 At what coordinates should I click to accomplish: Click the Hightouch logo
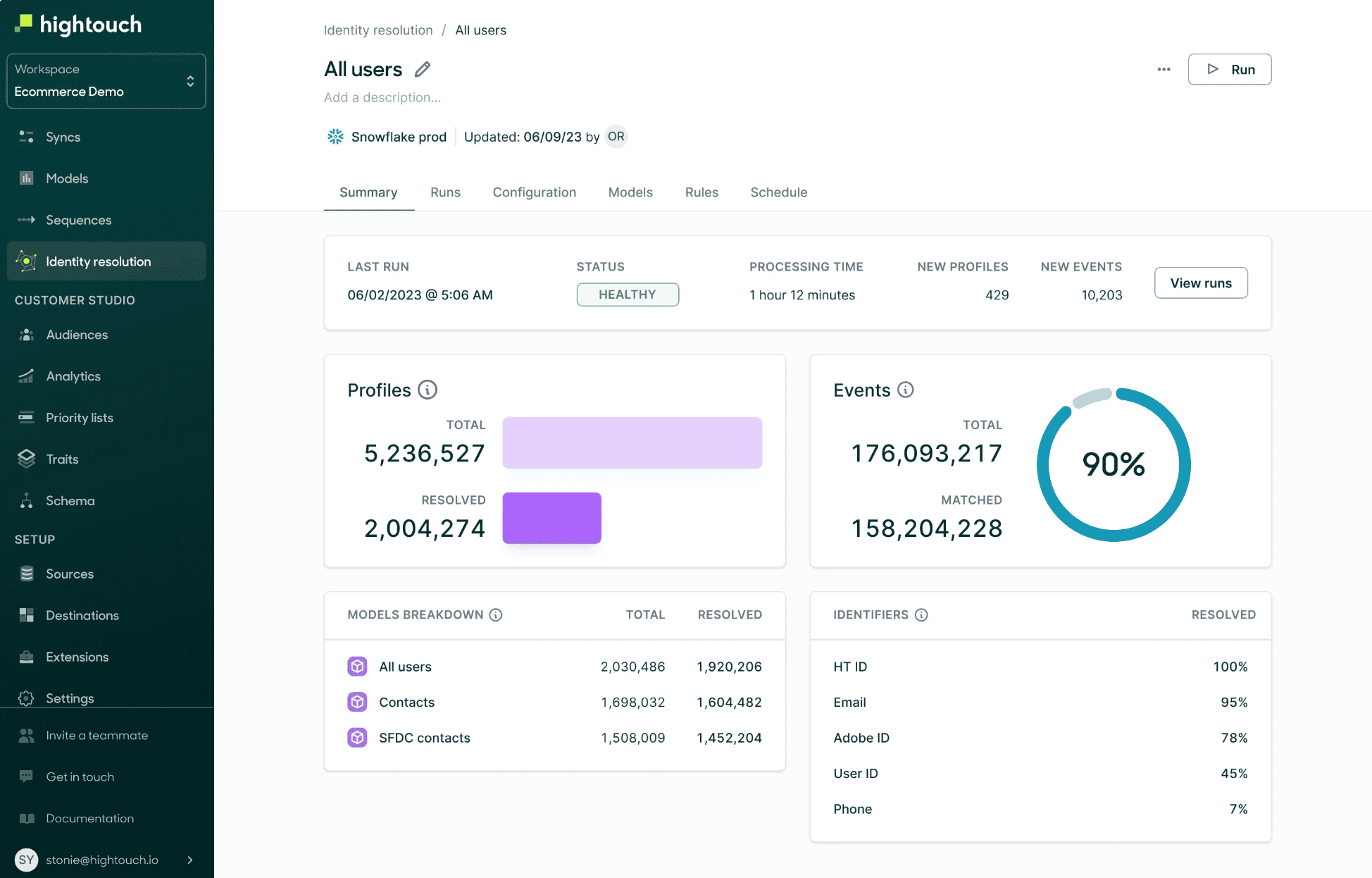point(79,24)
